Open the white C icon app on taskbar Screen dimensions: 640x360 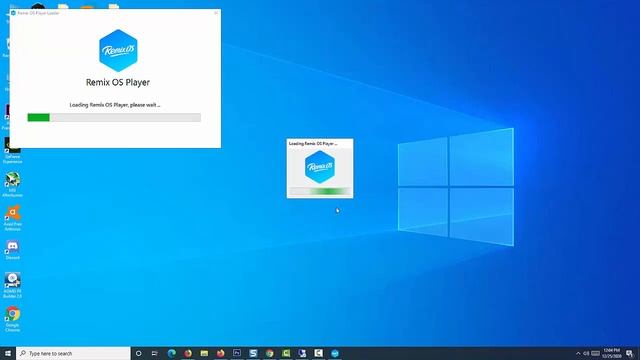(x=318, y=353)
